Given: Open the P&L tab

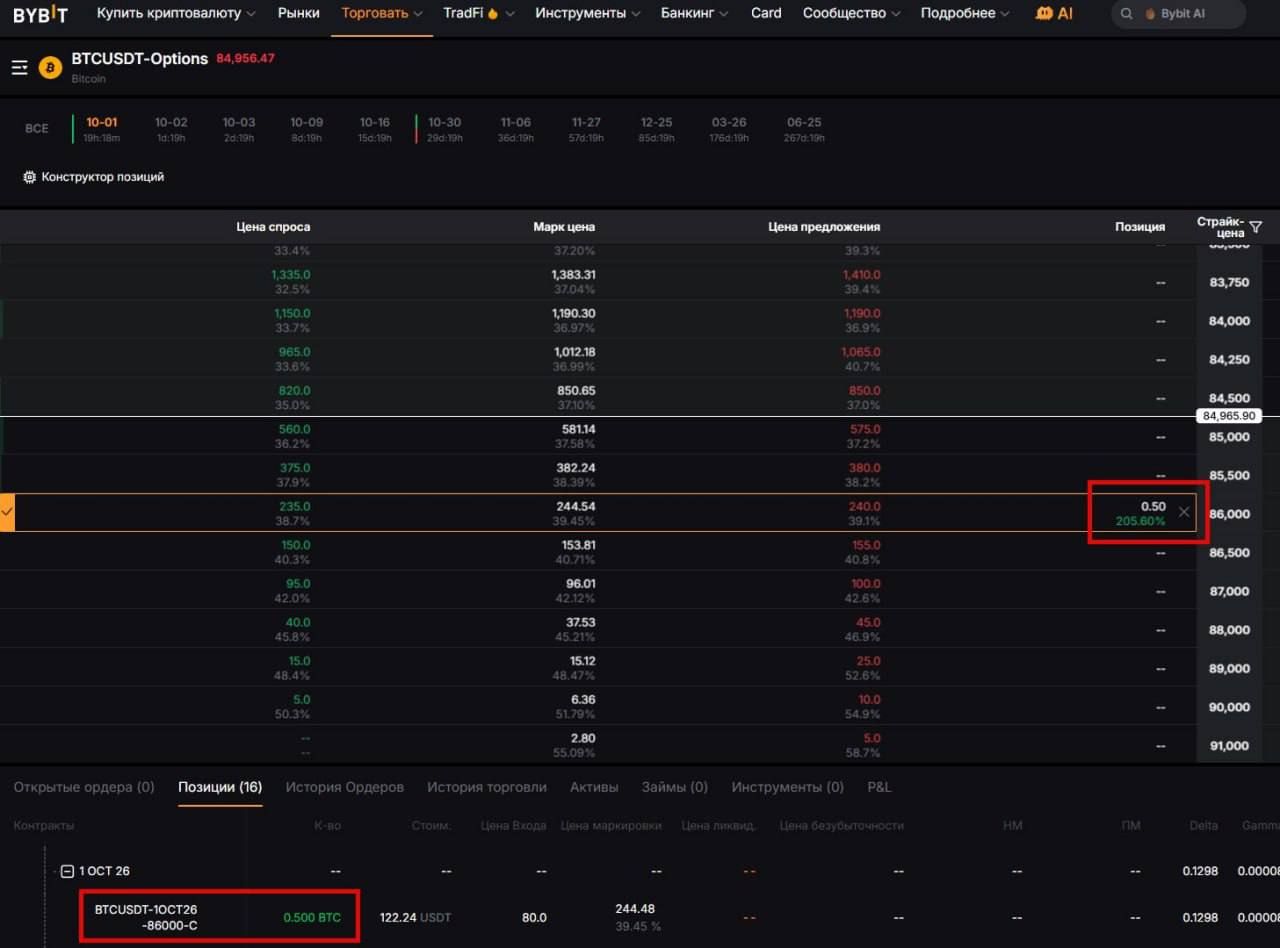Looking at the screenshot, I should click(879, 787).
